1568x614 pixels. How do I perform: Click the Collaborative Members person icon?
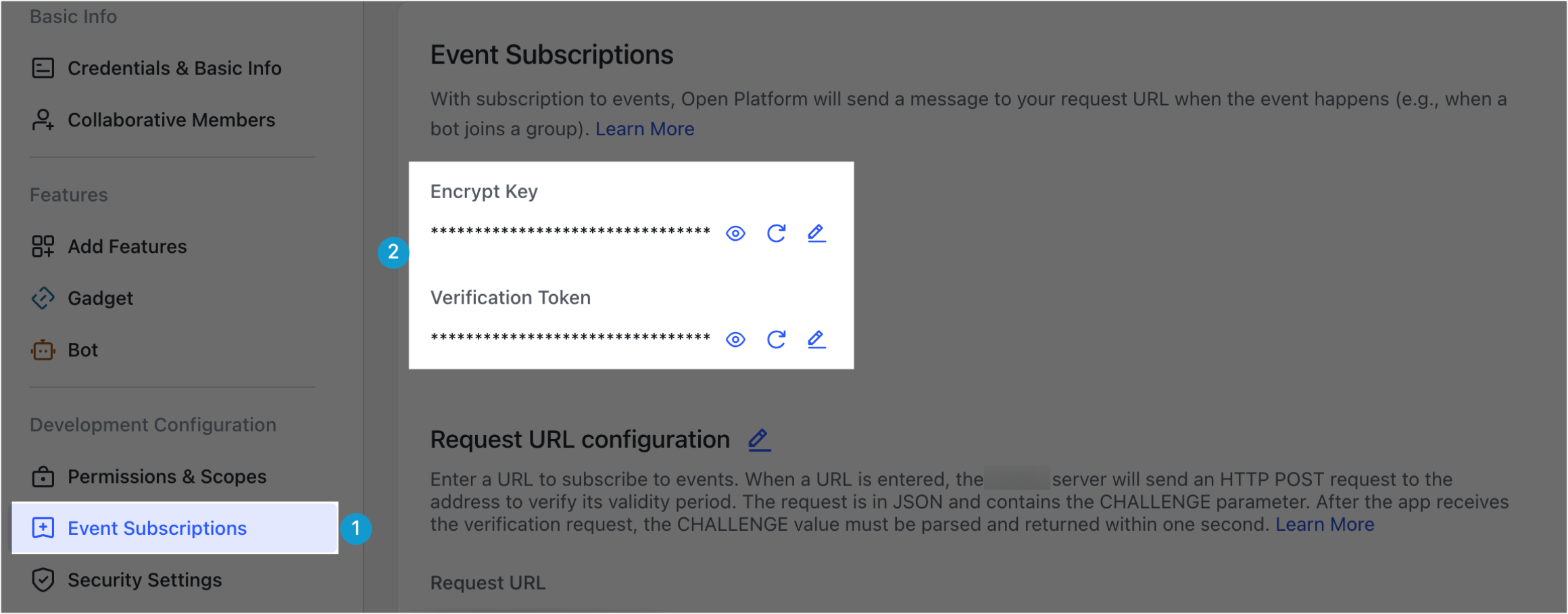pos(43,120)
